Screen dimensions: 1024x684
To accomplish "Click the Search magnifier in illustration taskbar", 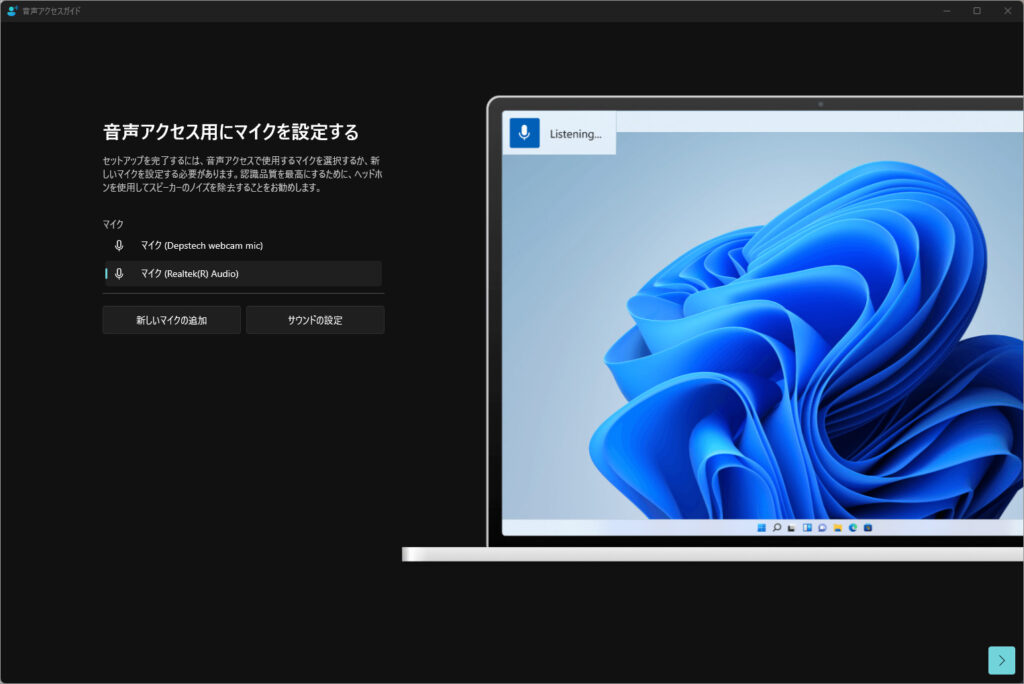I will pos(776,527).
